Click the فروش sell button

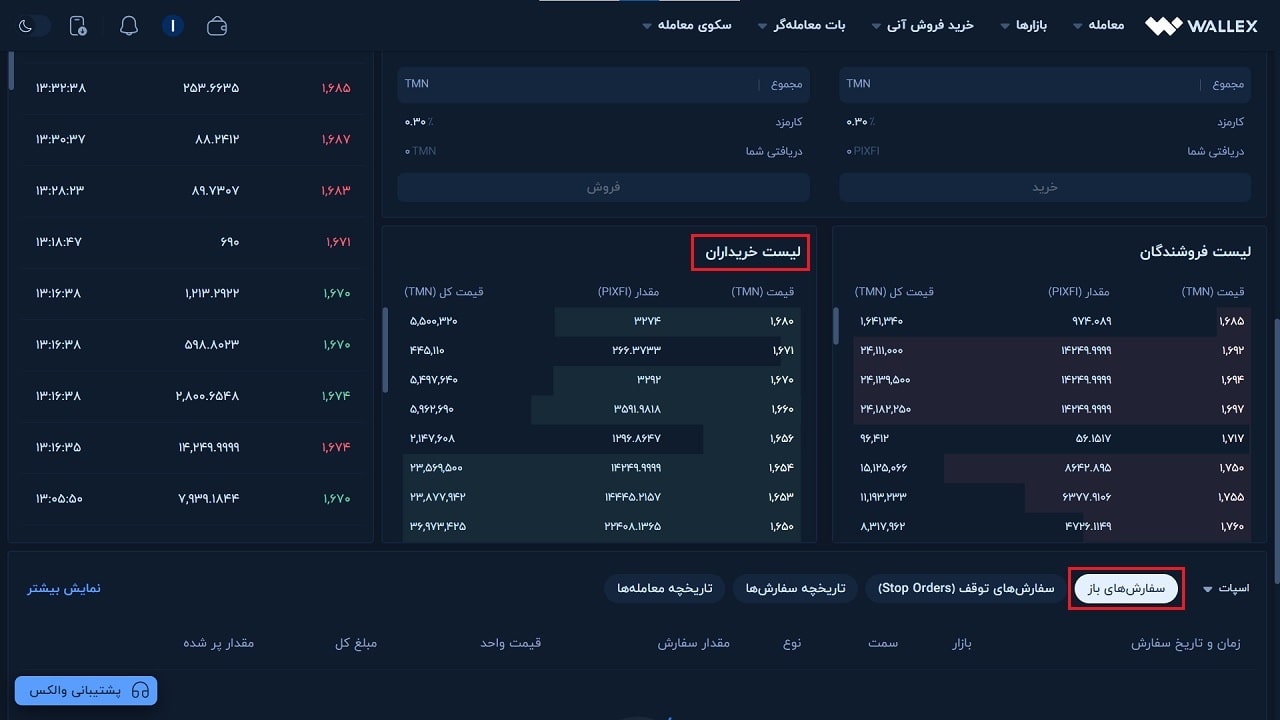click(603, 187)
